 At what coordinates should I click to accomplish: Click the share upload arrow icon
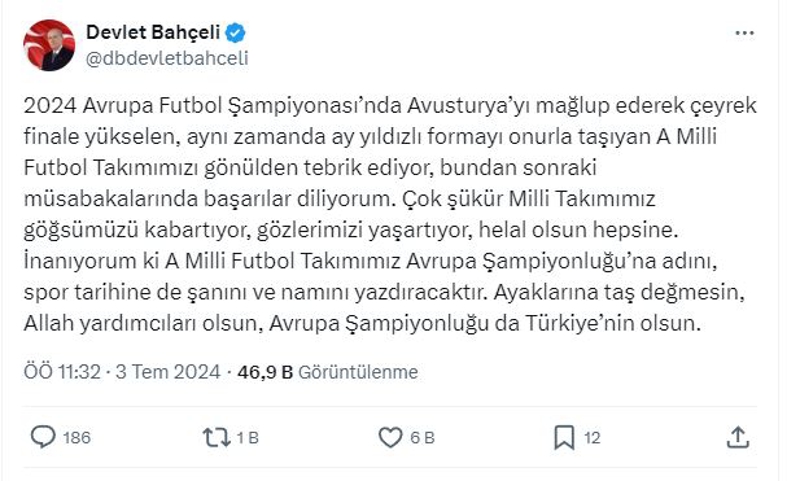(738, 437)
